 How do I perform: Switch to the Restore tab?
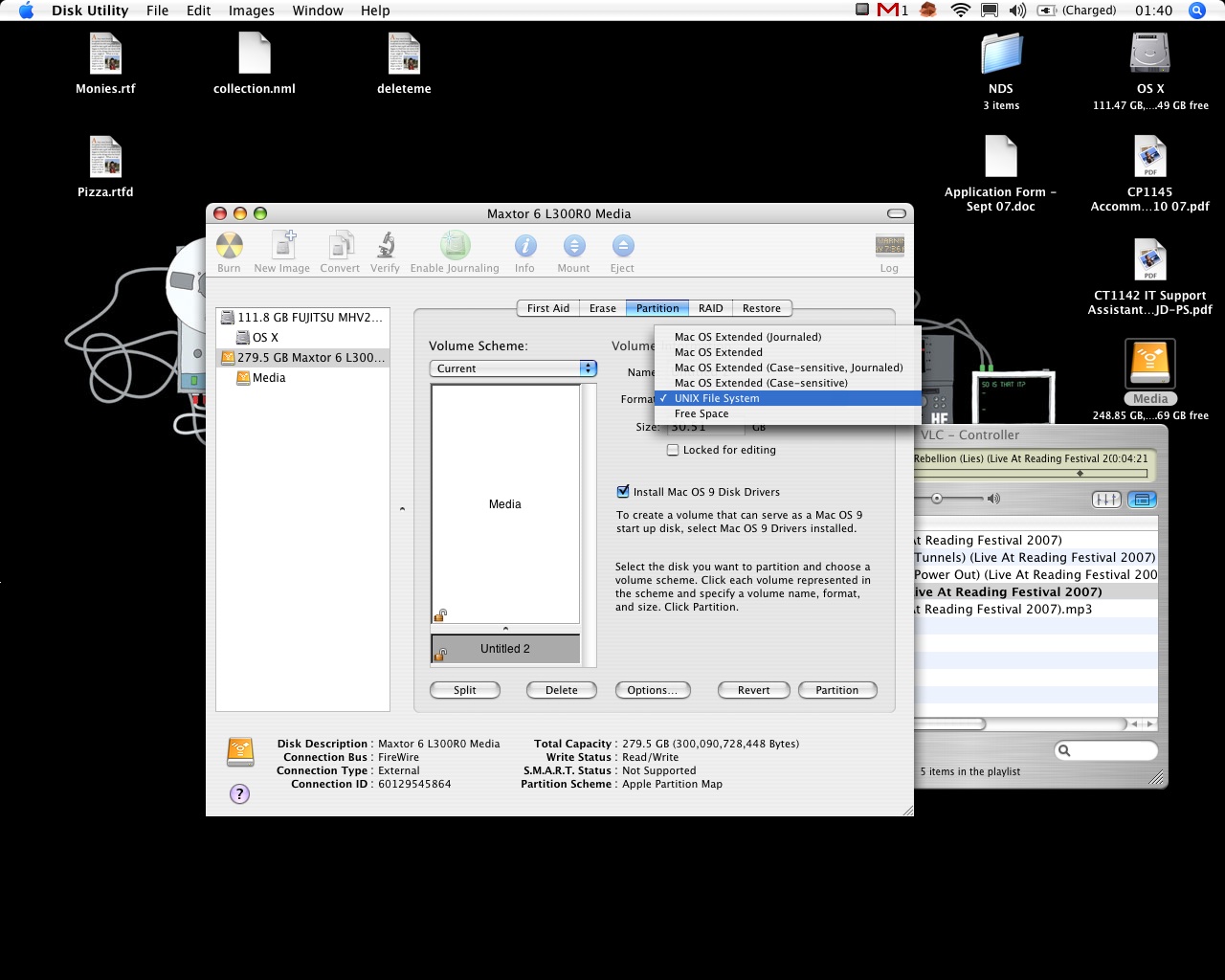click(762, 308)
